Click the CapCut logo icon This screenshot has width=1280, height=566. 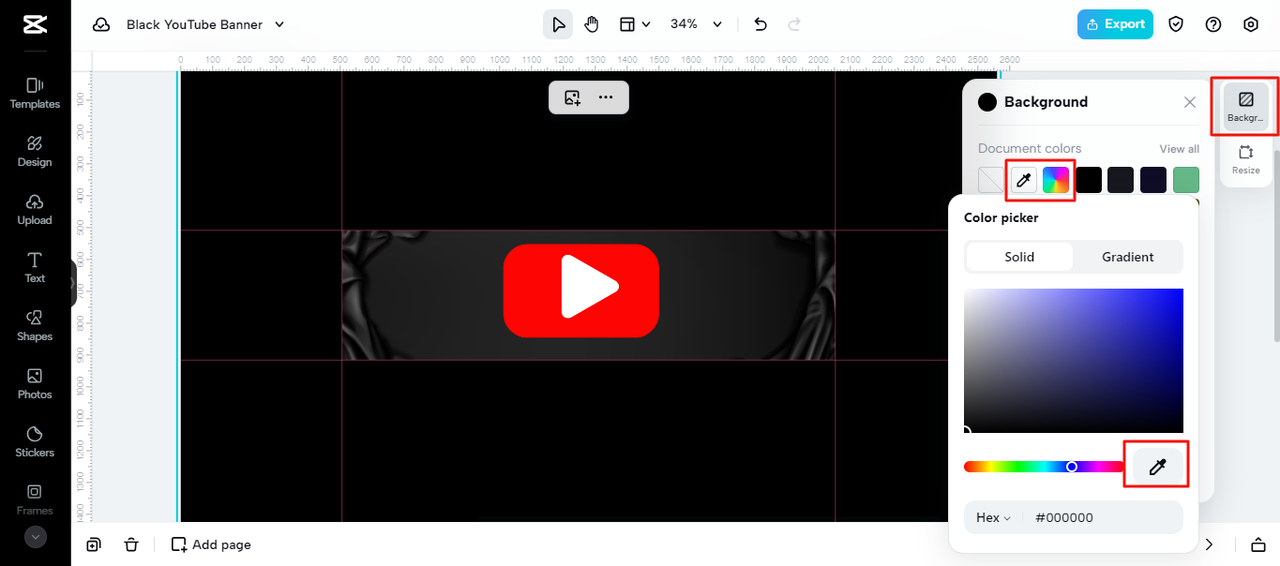(34, 24)
